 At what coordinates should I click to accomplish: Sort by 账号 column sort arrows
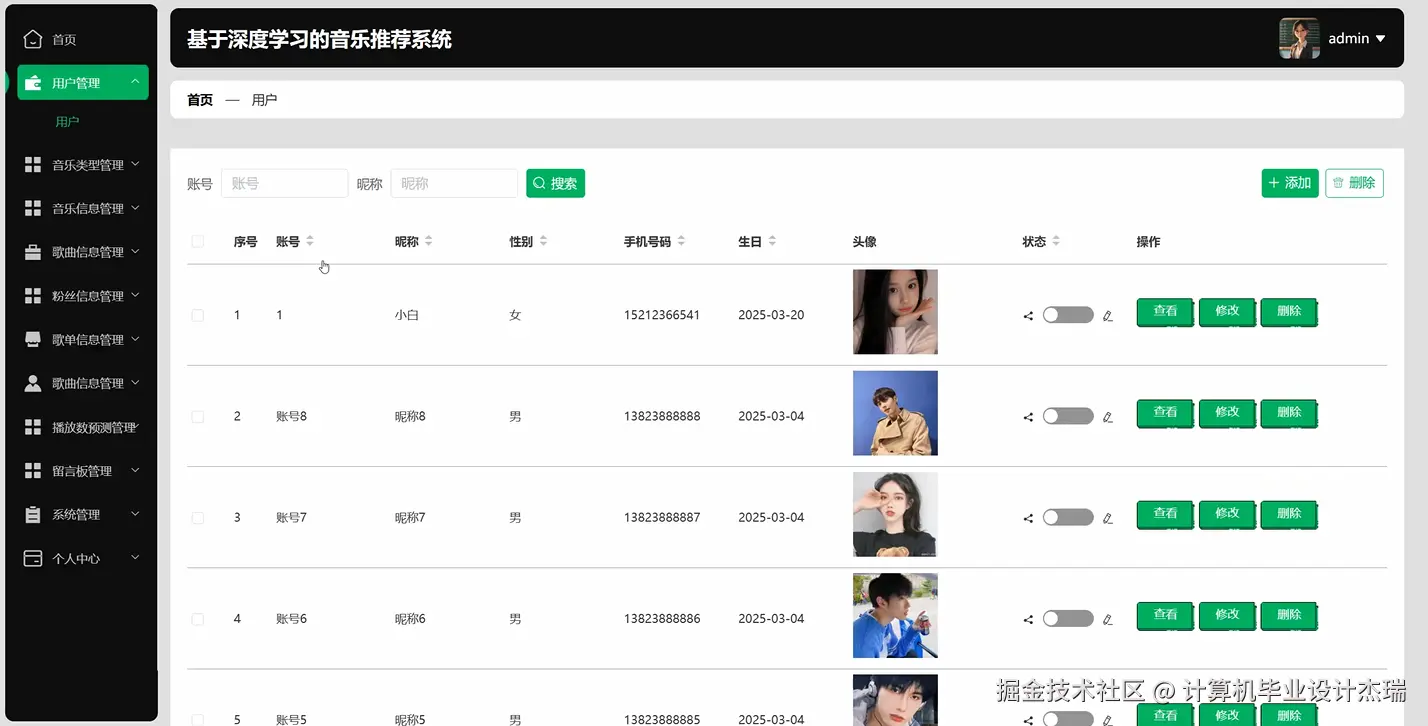(310, 241)
